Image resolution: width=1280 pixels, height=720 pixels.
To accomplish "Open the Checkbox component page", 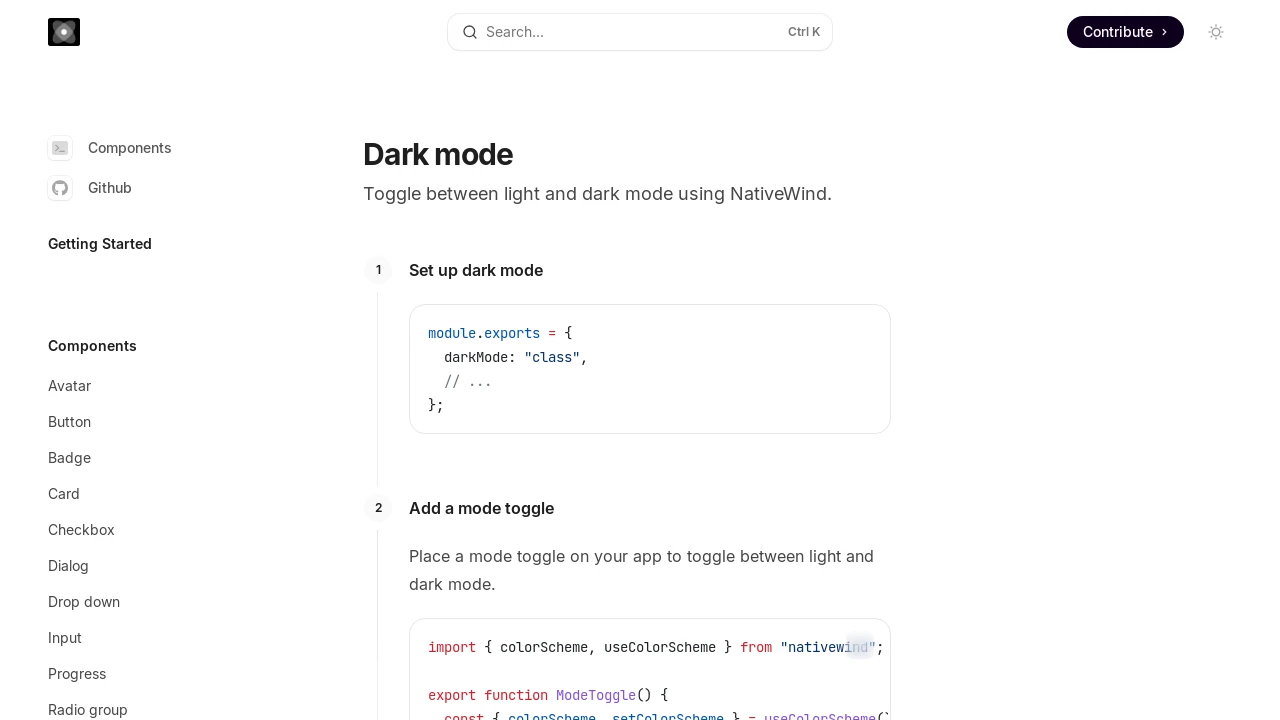I will click(81, 530).
